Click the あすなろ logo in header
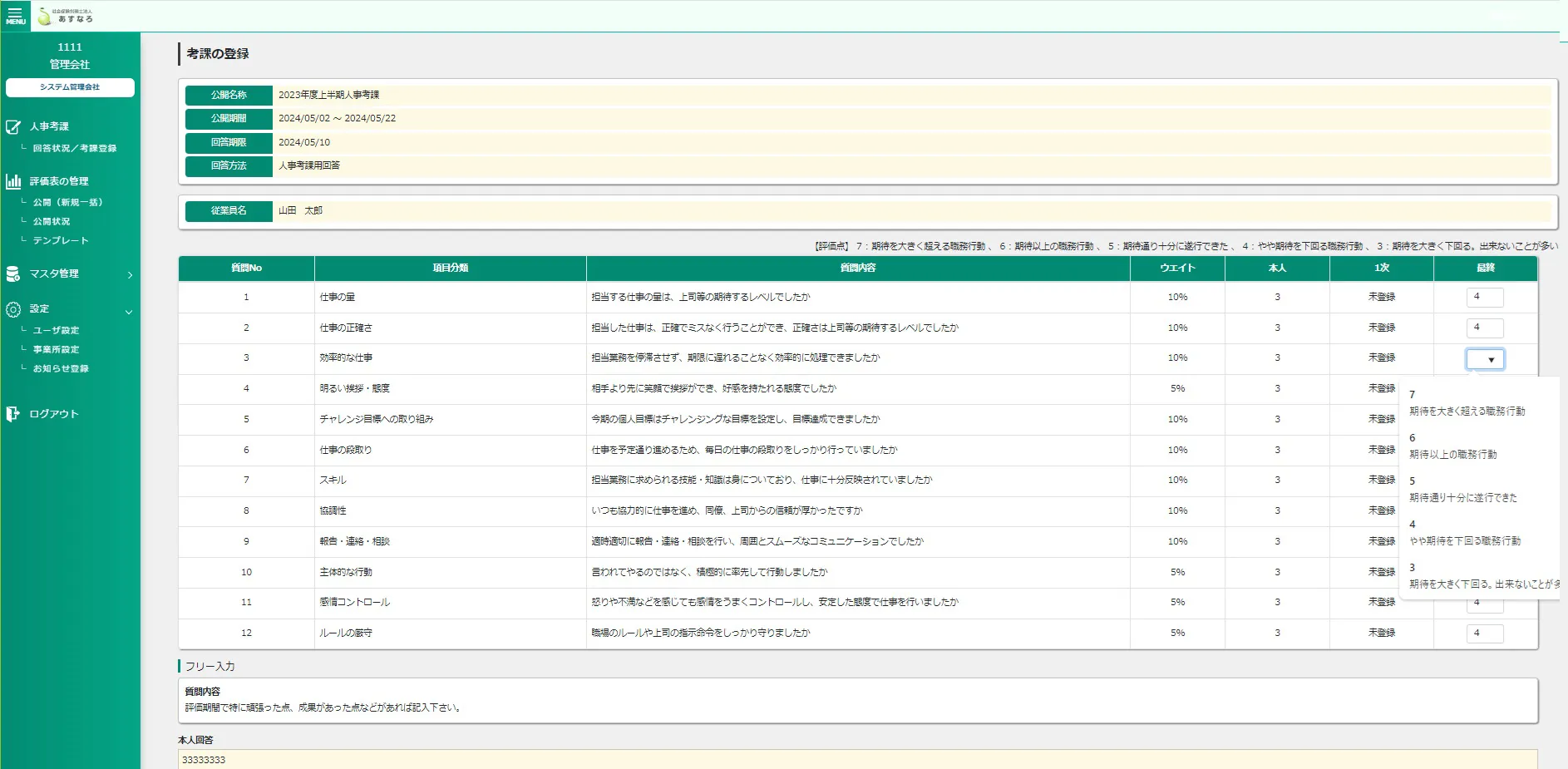 coord(67,17)
